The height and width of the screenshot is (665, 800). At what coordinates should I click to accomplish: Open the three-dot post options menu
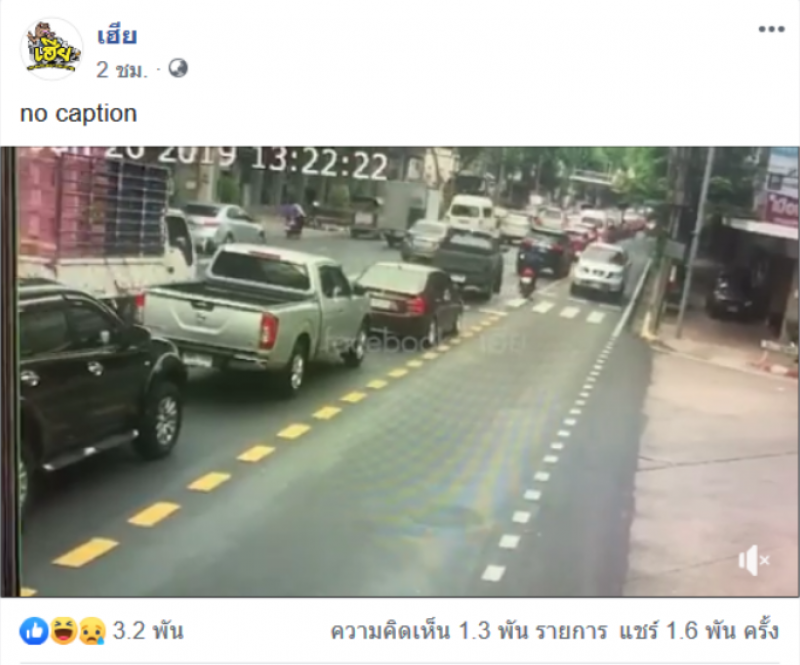(x=771, y=29)
